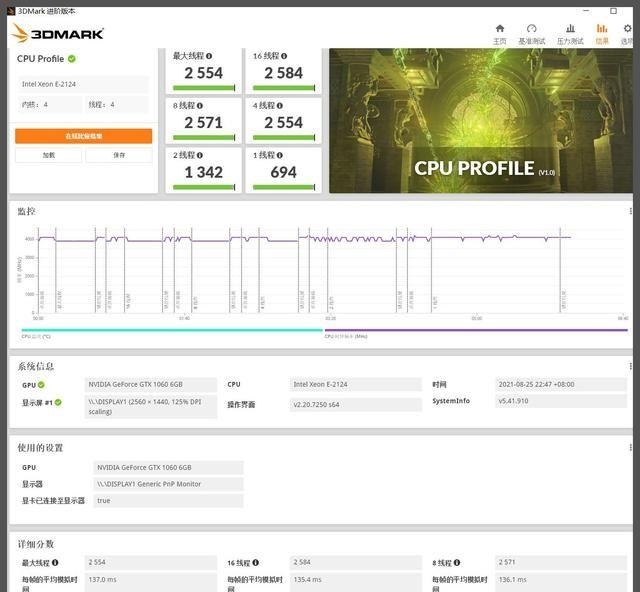Click info icon beside 2 线程 score card
Screen dimensions: 640x592
click(x=200, y=155)
